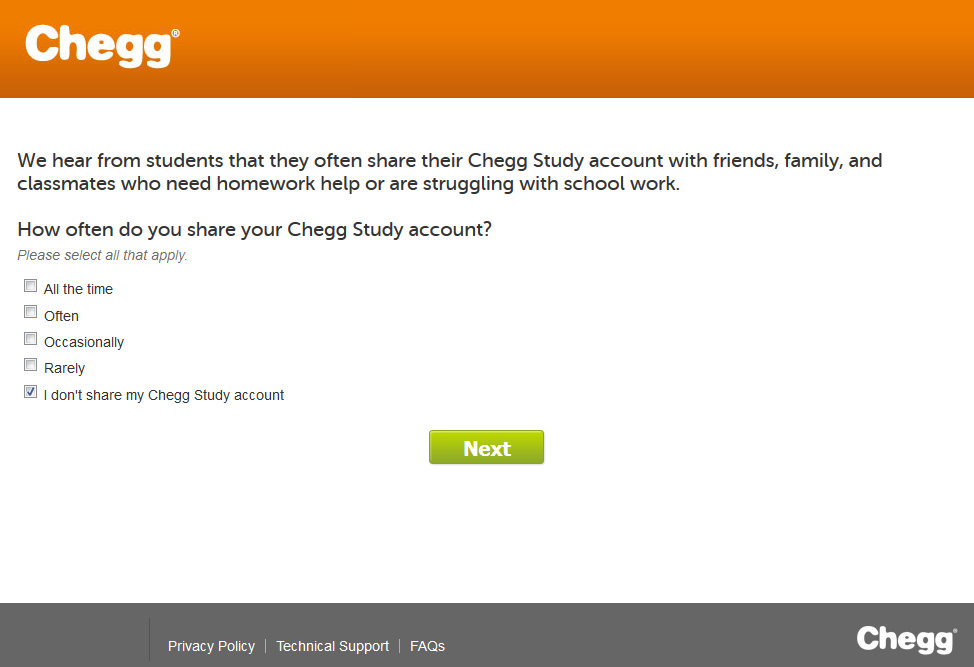Click the orange header banner
The height and width of the screenshot is (667, 974).
(487, 48)
